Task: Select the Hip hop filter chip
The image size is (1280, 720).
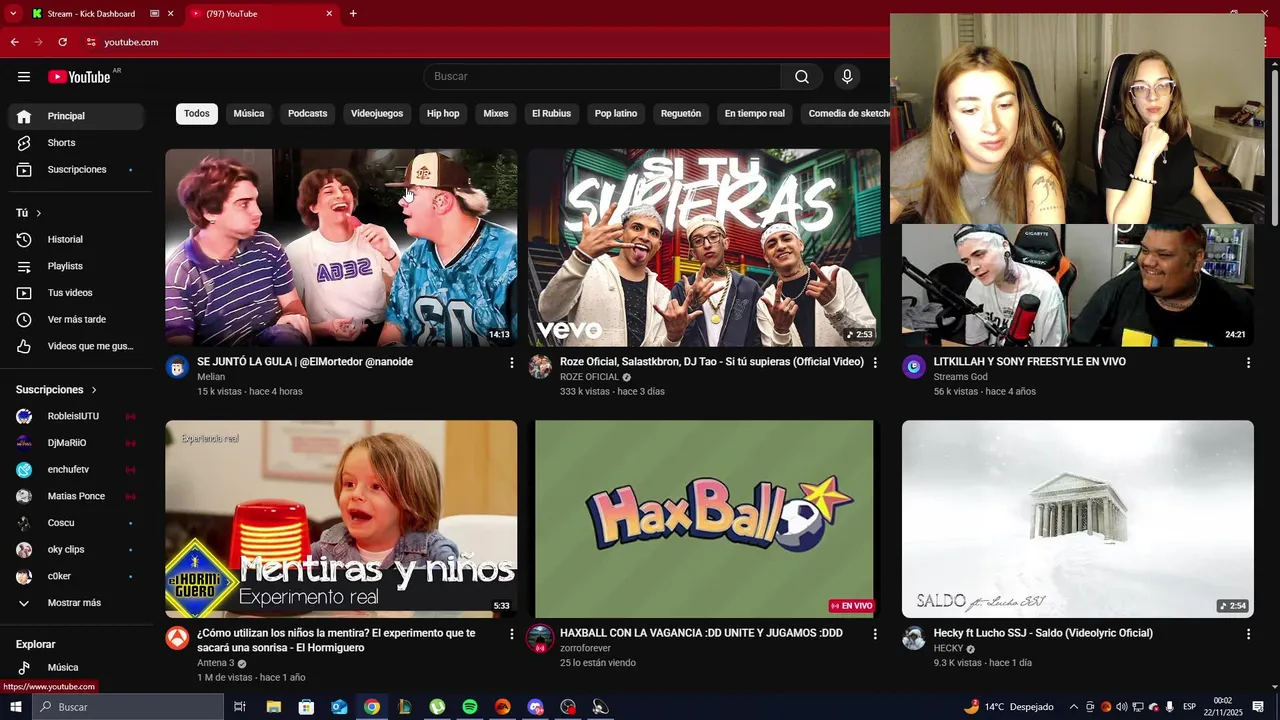Action: pos(443,114)
